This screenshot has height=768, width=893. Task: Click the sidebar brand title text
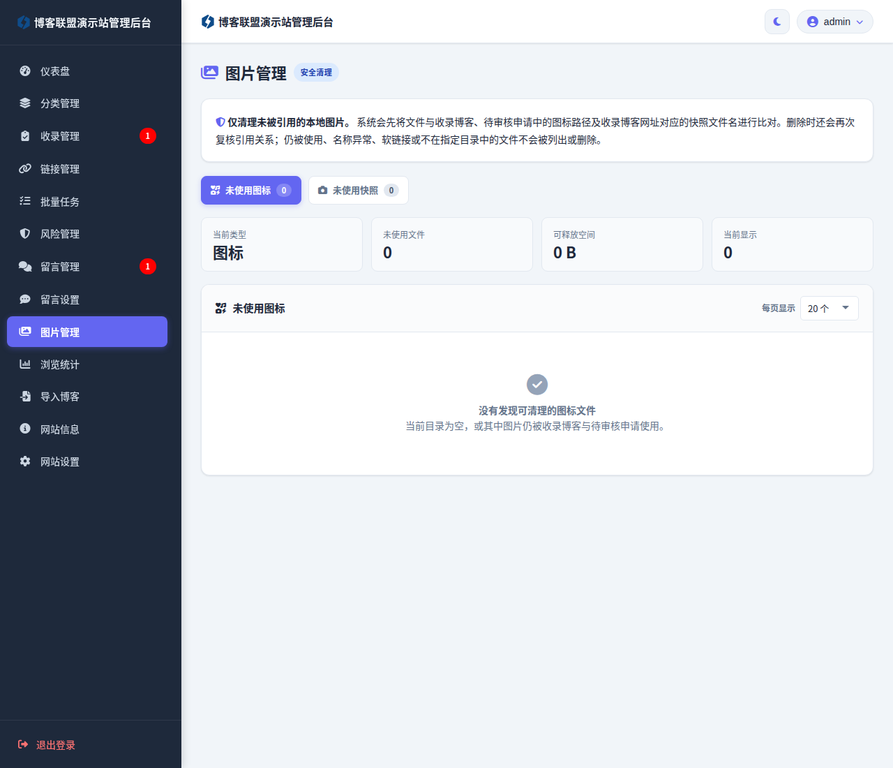click(92, 23)
